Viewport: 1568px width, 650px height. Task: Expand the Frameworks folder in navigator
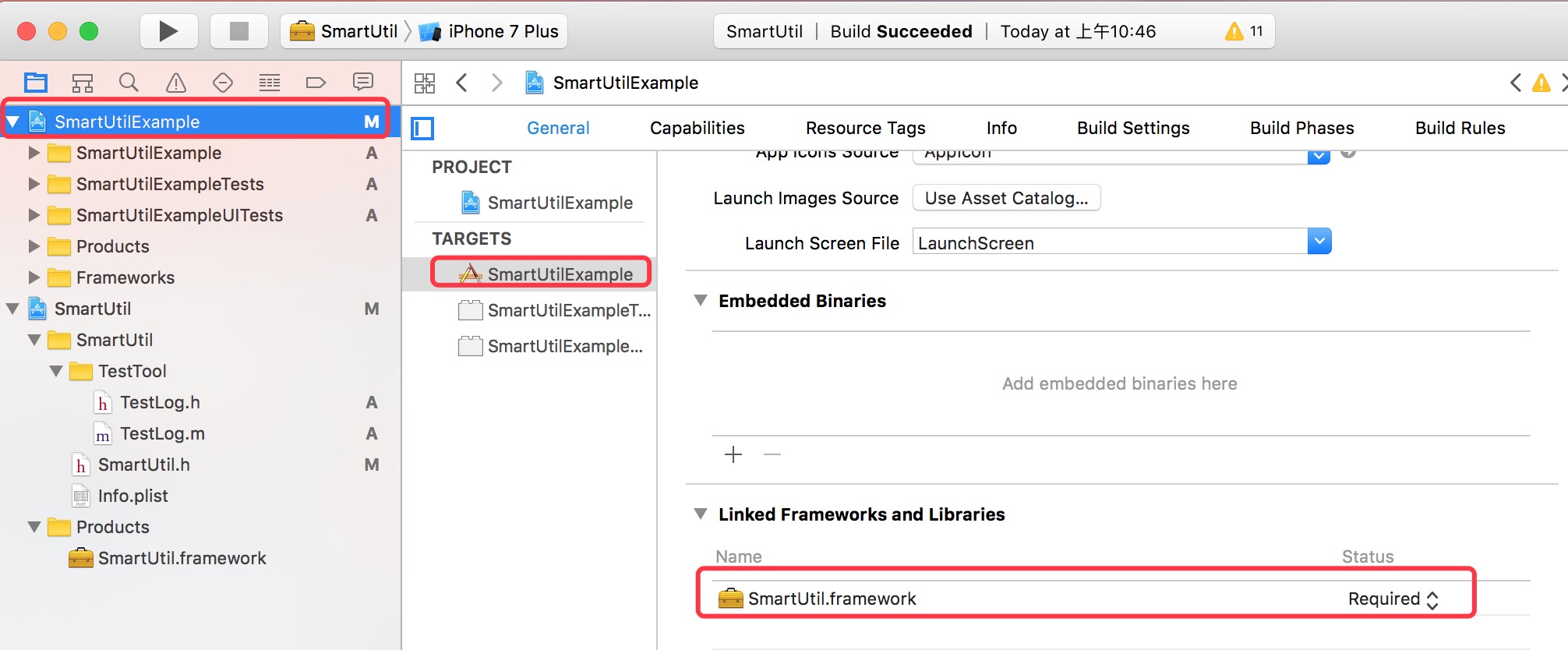34,277
